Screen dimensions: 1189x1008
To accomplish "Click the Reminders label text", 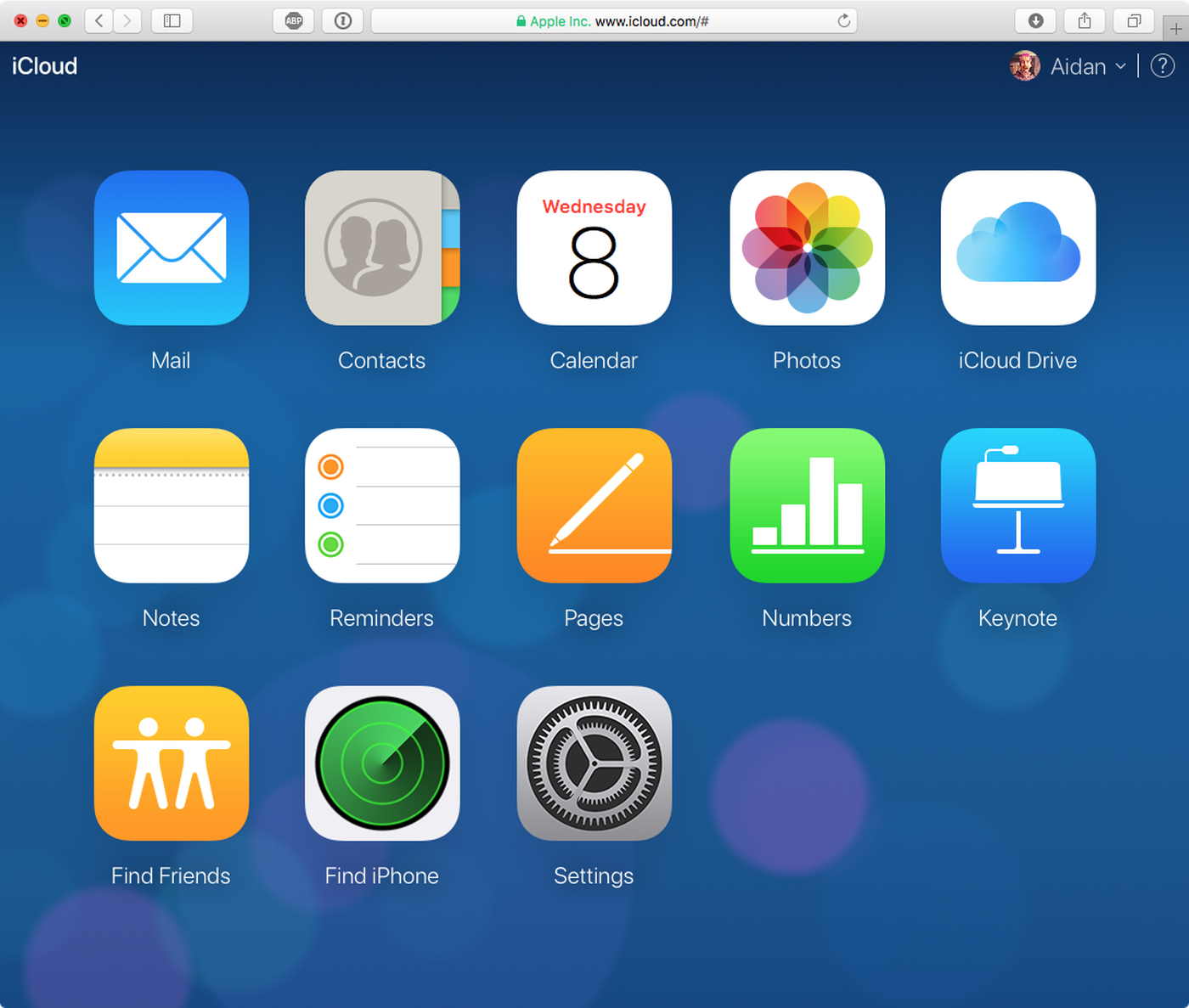I will (381, 617).
